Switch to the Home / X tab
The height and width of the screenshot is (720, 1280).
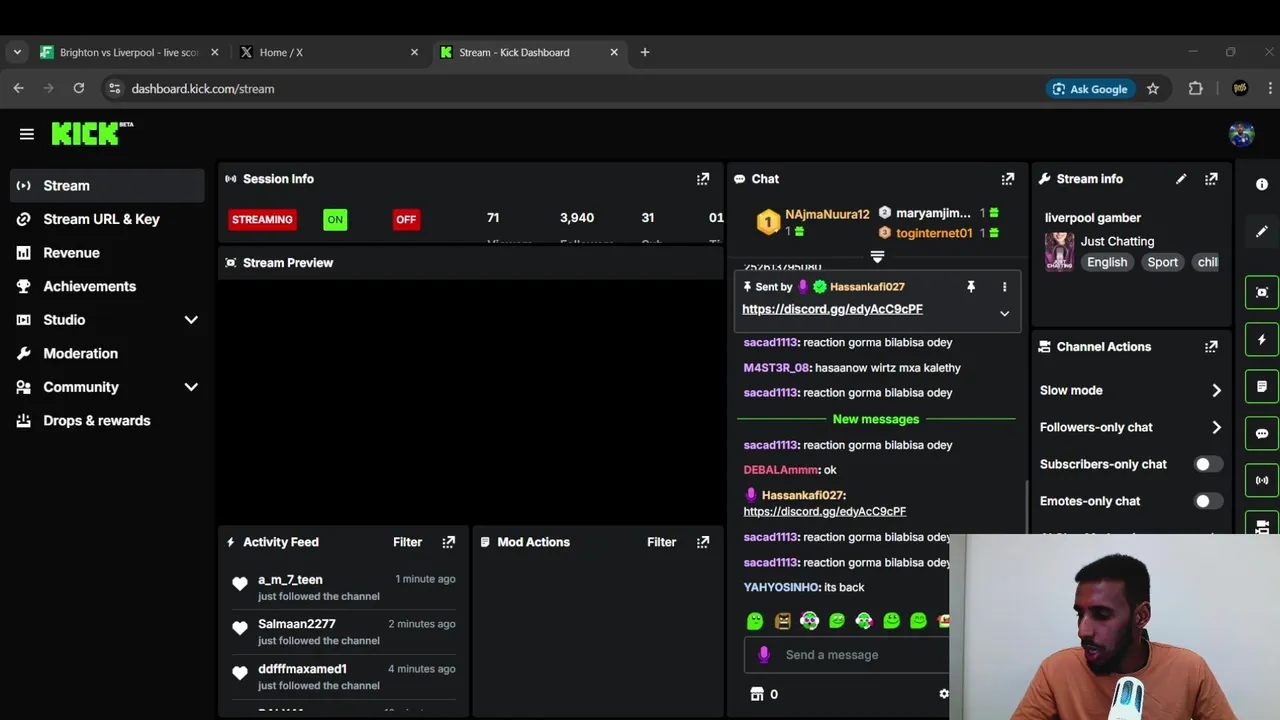[x=328, y=52]
